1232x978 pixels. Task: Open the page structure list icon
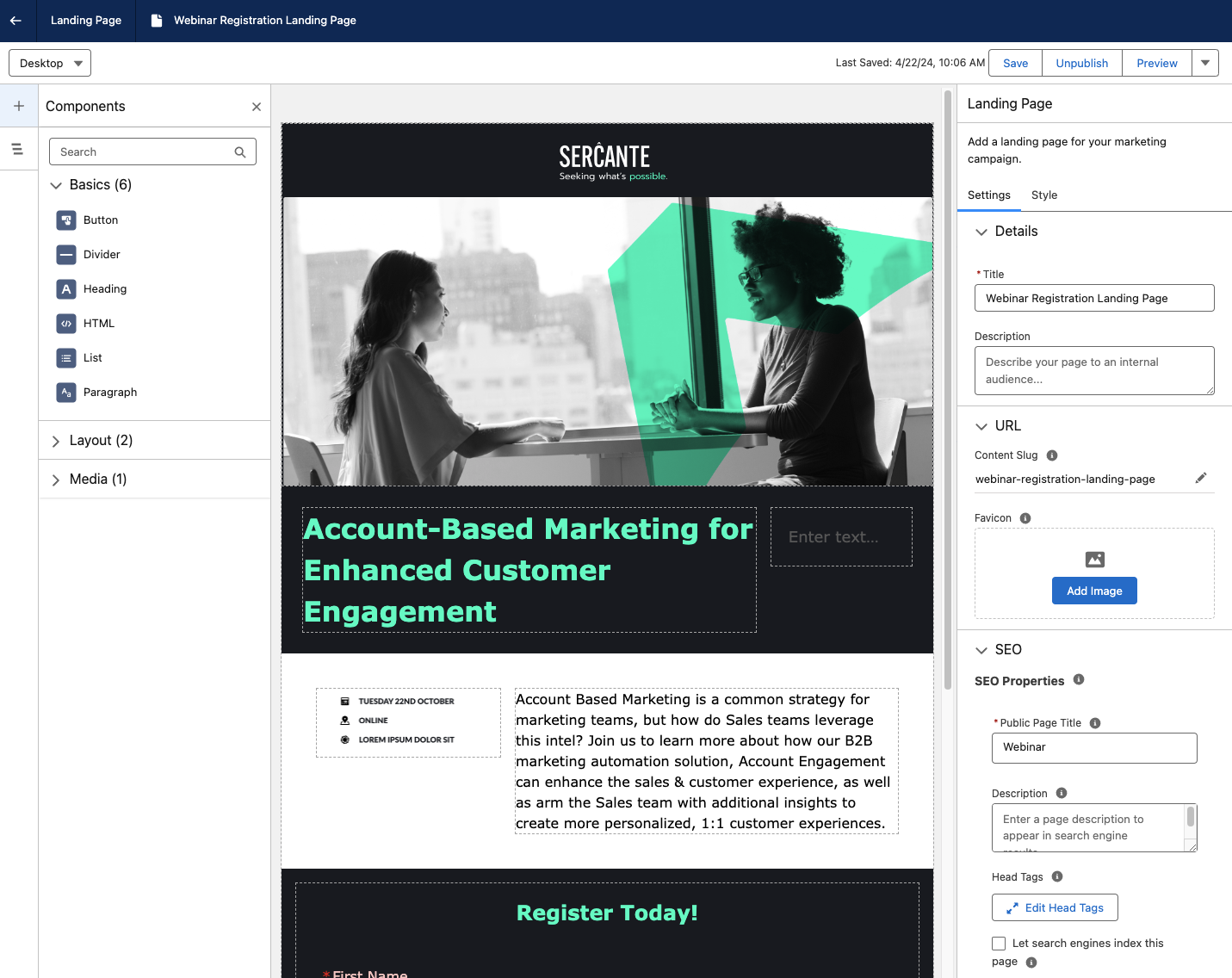click(x=17, y=149)
